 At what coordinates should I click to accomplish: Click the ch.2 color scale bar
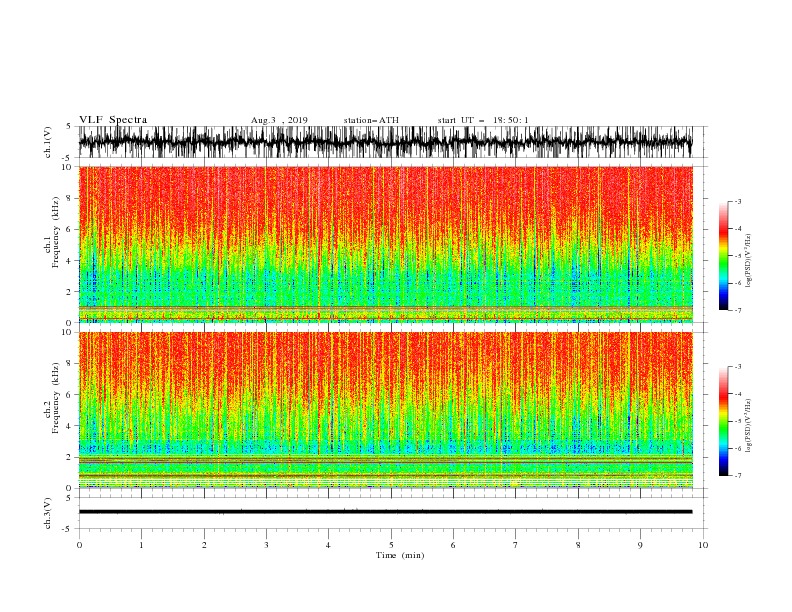coord(723,421)
